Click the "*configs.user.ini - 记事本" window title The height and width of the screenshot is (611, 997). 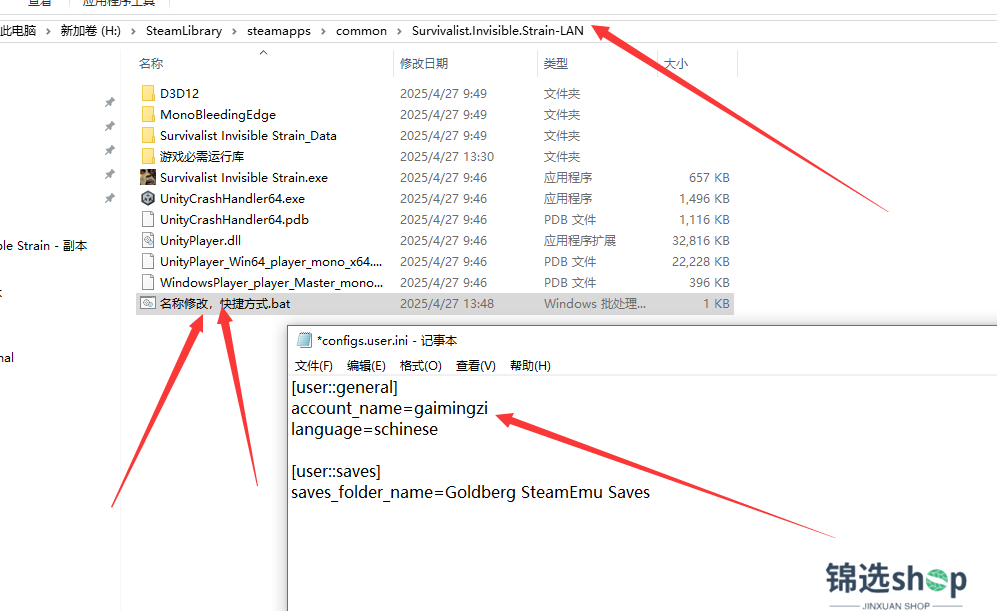click(x=387, y=340)
